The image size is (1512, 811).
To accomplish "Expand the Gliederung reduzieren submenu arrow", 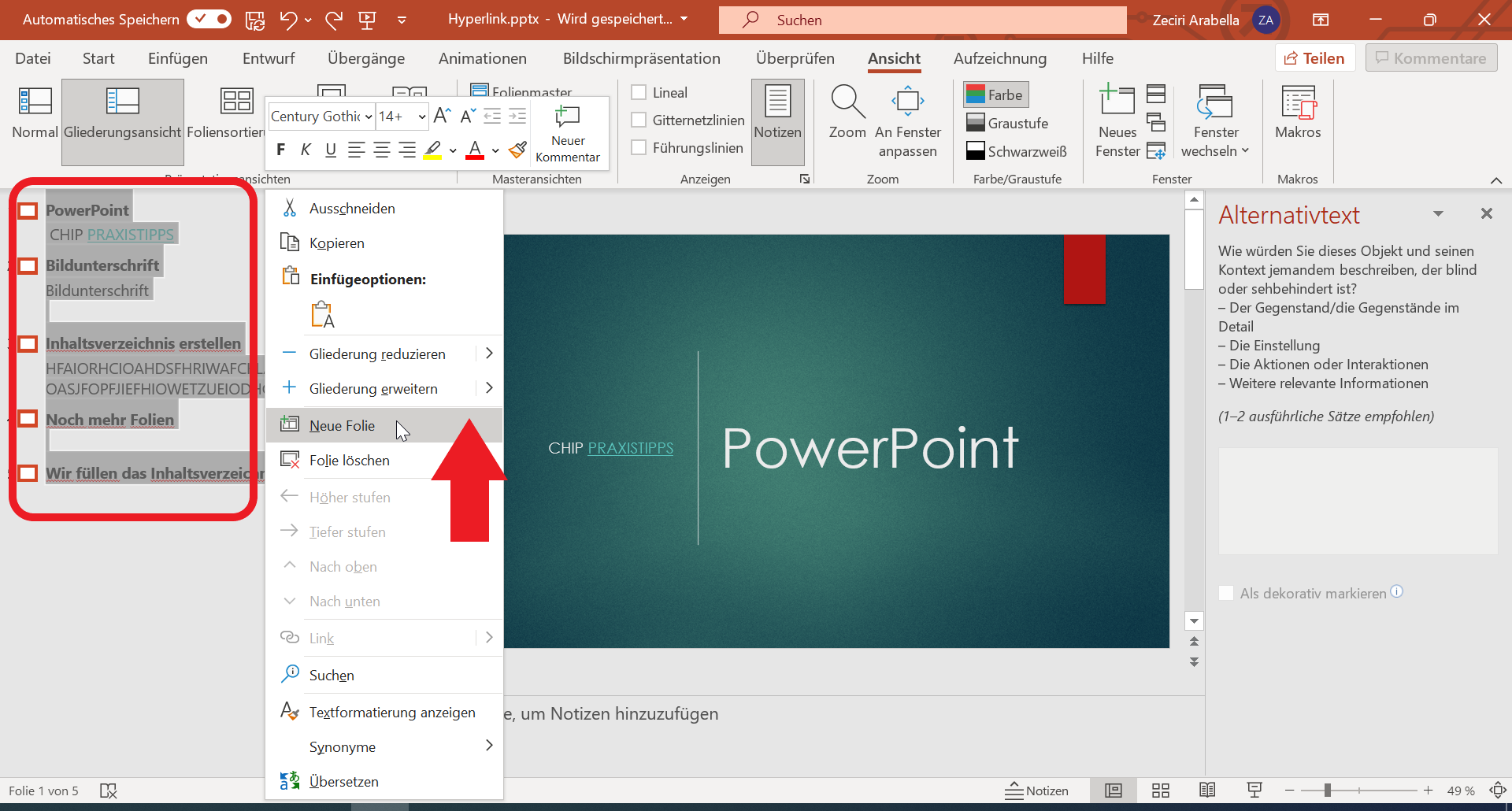I will 489,354.
